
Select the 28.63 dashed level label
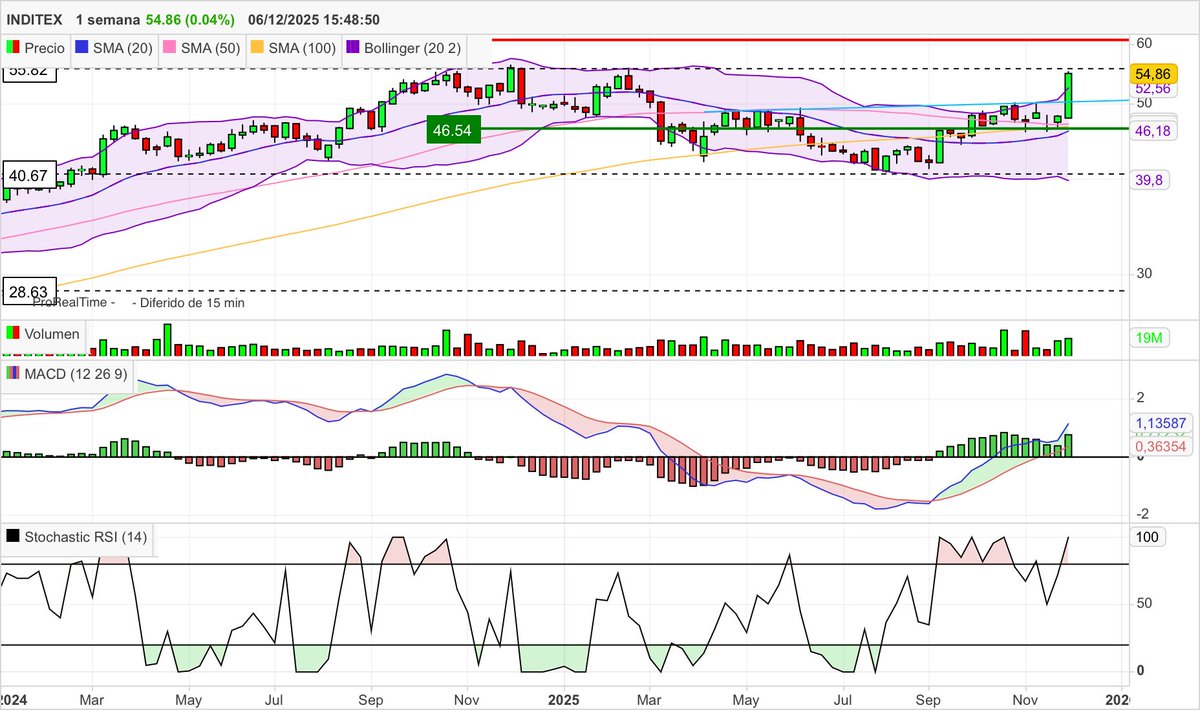point(28,290)
